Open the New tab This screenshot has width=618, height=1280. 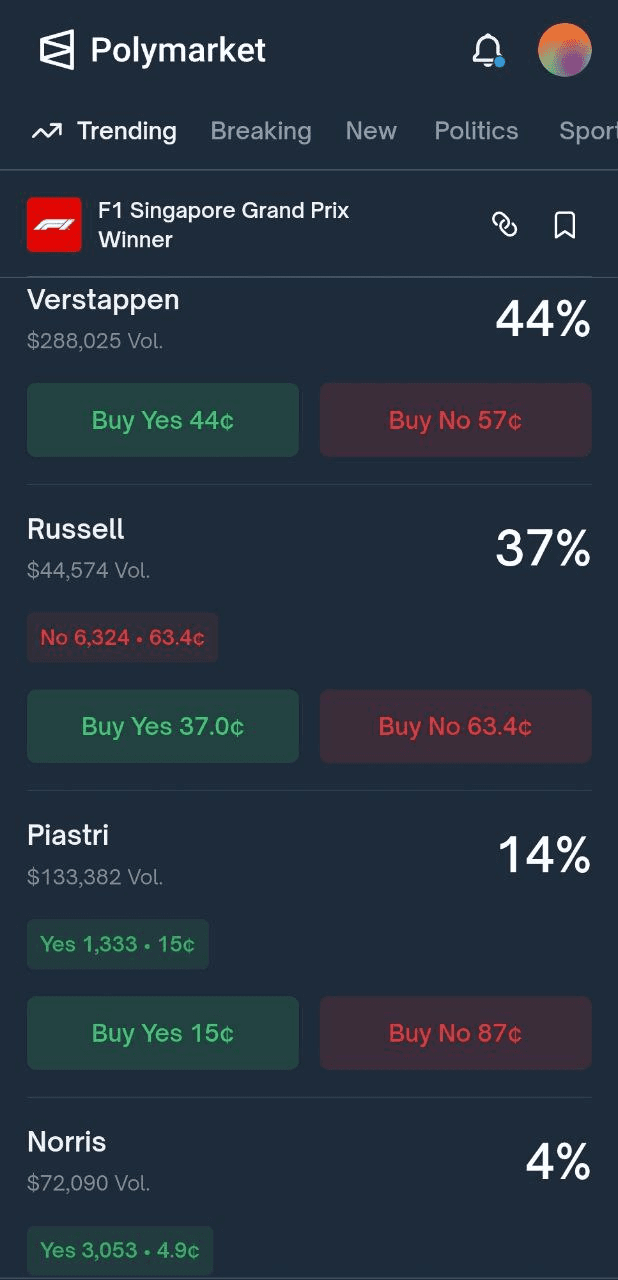[x=371, y=131]
